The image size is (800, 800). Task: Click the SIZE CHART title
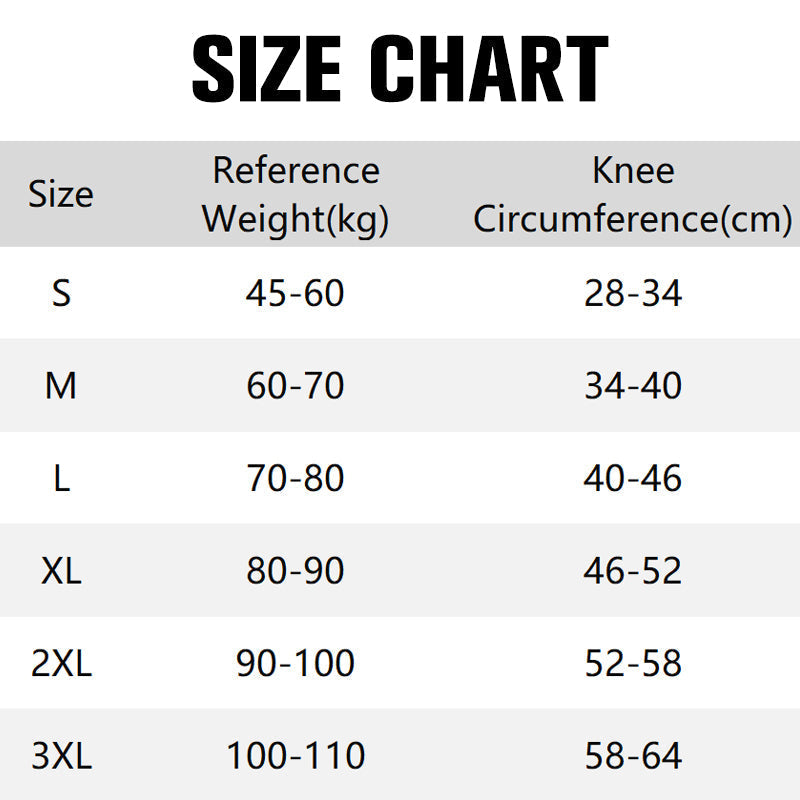[400, 68]
